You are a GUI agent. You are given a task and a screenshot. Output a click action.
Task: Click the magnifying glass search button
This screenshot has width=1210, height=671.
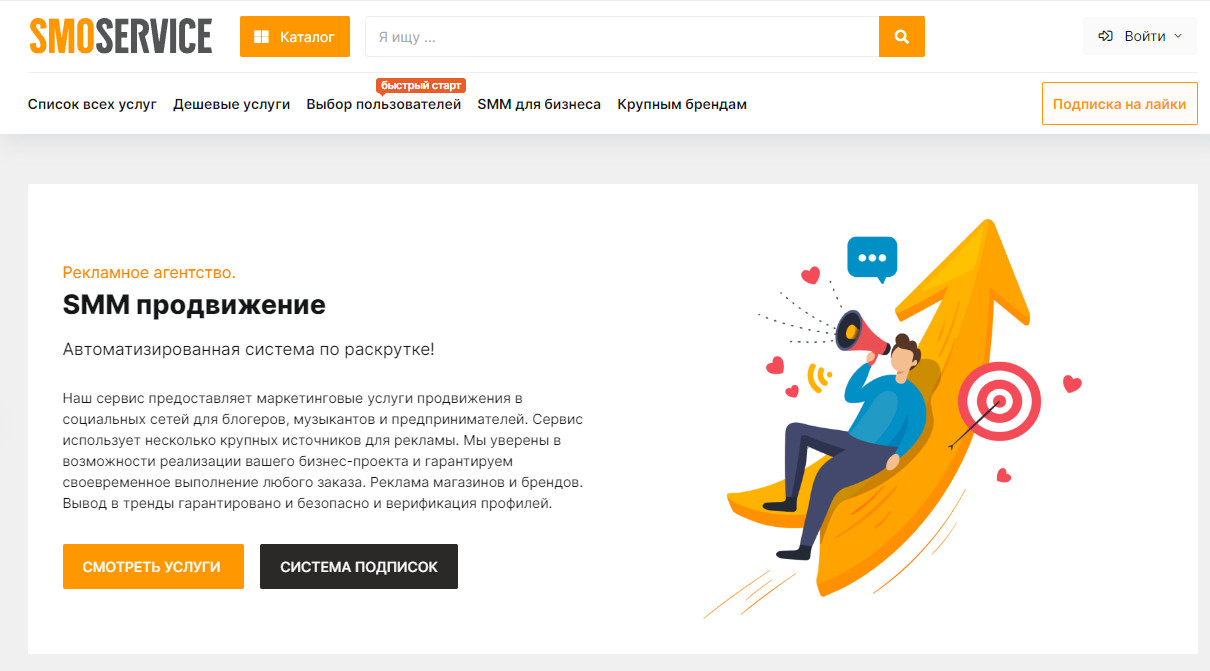click(902, 37)
